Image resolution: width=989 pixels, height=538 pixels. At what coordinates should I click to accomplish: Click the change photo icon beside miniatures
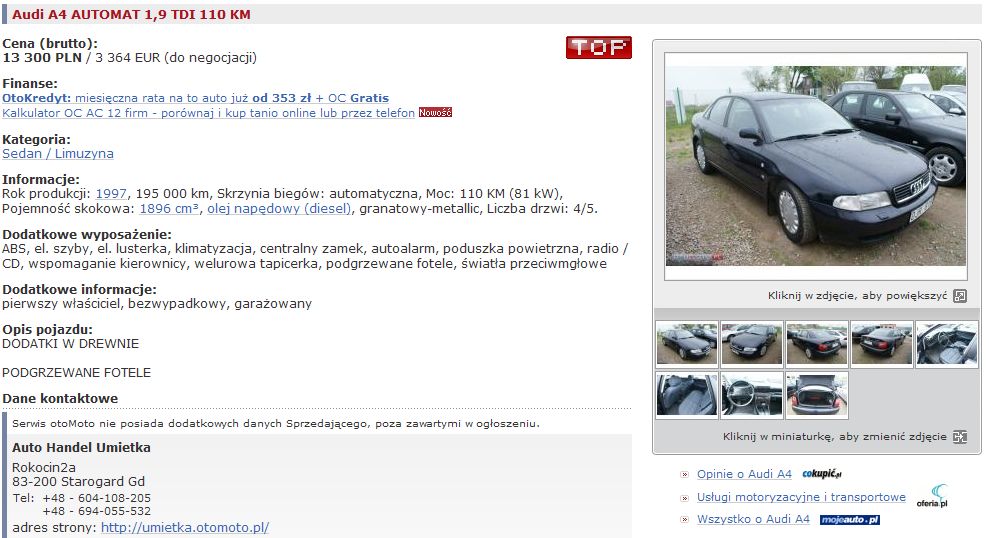(959, 436)
